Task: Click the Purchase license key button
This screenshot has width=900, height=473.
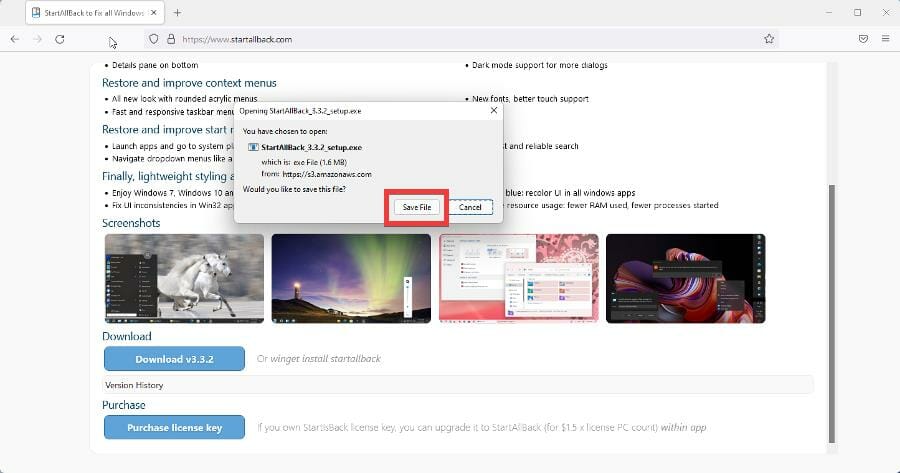Action: click(x=174, y=428)
